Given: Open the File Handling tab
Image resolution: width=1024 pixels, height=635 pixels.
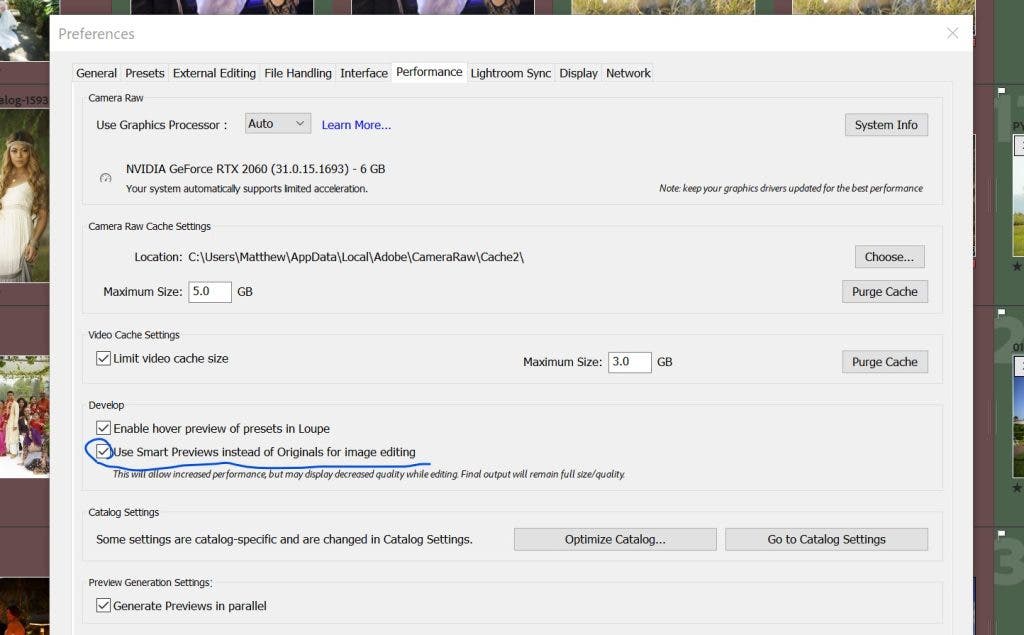Looking at the screenshot, I should (298, 73).
